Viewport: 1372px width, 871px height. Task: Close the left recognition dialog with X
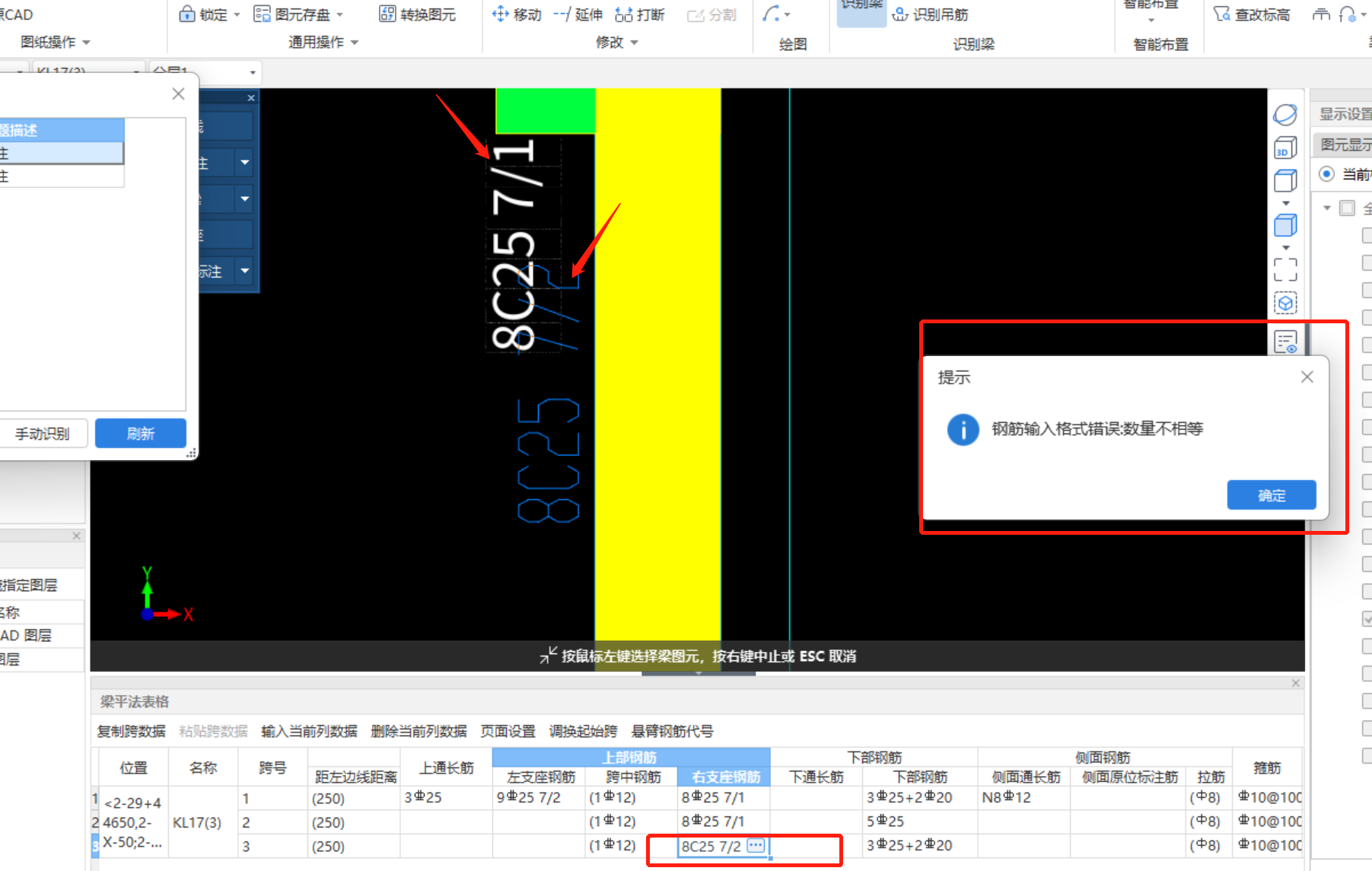(178, 94)
